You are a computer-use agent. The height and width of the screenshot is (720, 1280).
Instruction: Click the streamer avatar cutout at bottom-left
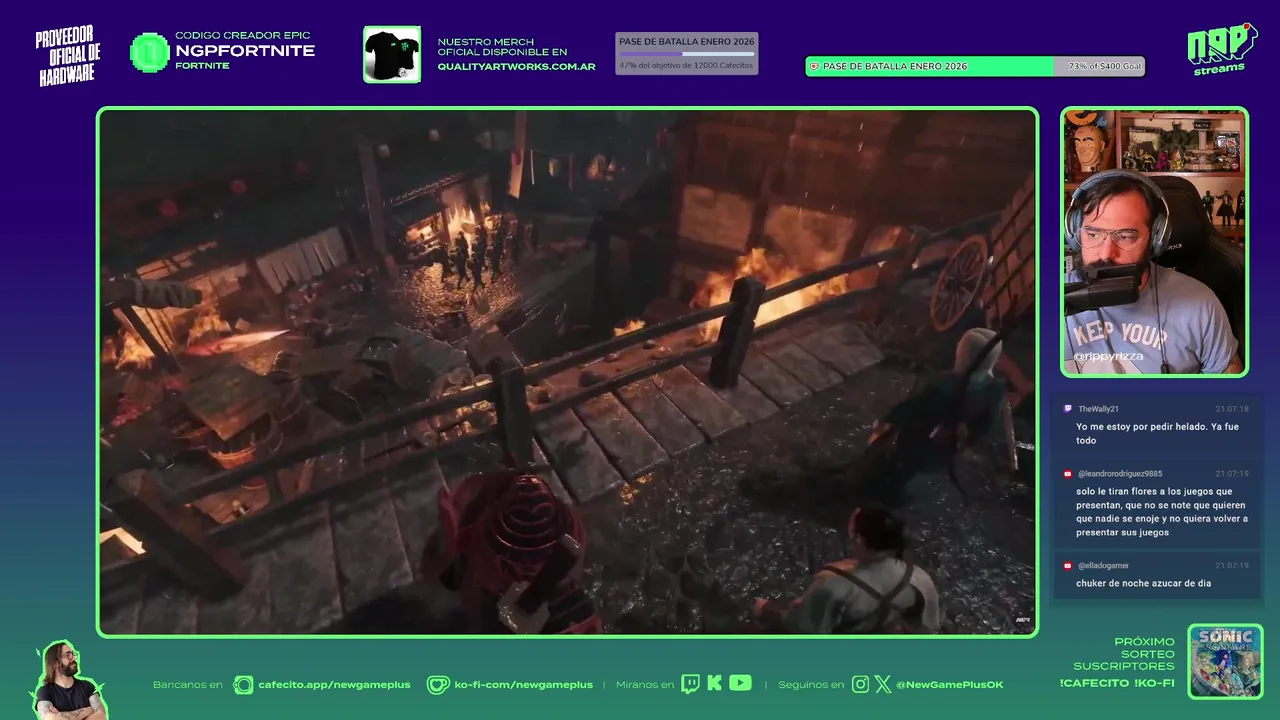click(68, 680)
